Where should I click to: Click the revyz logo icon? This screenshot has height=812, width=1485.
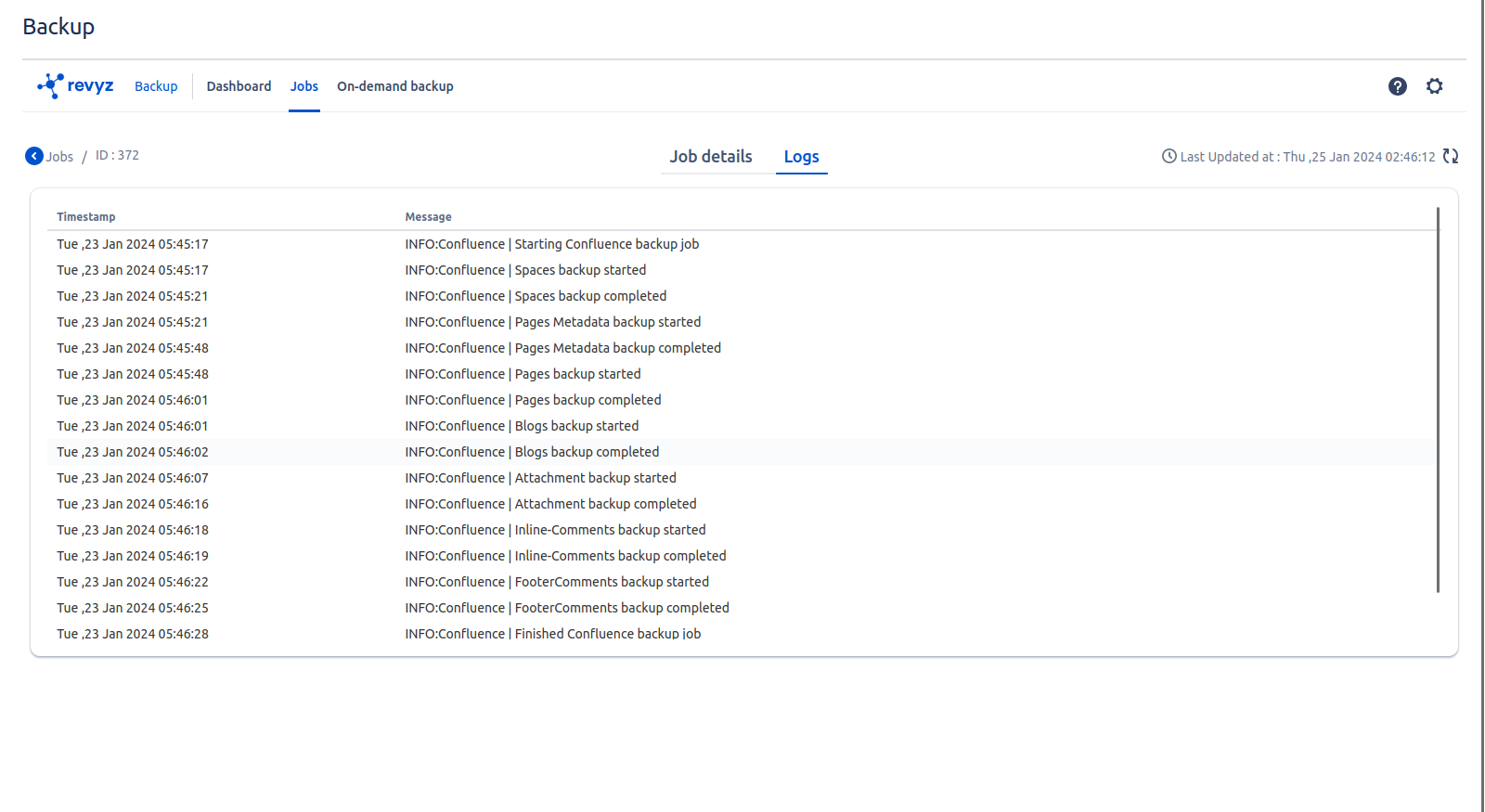click(x=51, y=85)
